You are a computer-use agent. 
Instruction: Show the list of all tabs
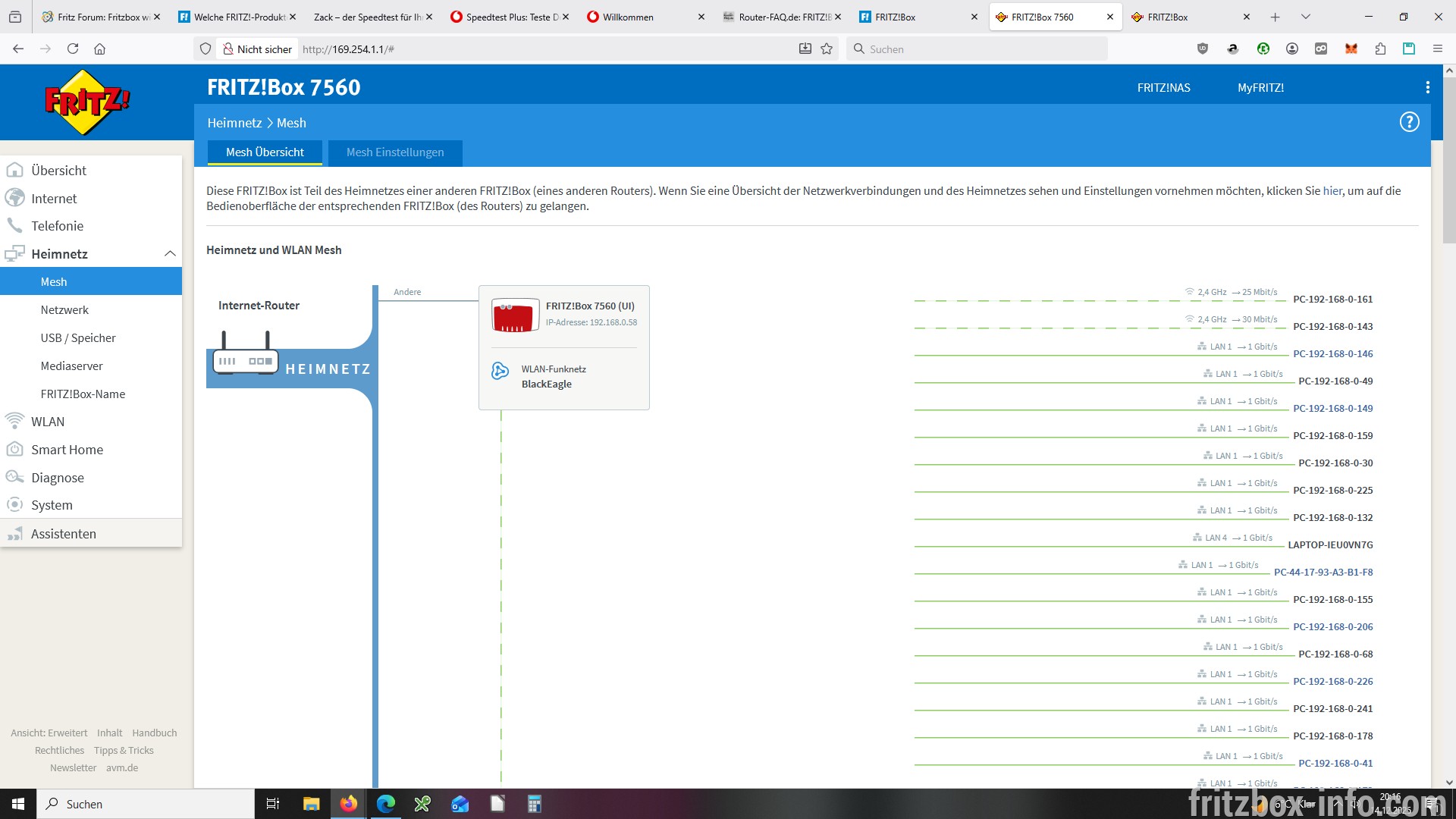[x=1305, y=17]
